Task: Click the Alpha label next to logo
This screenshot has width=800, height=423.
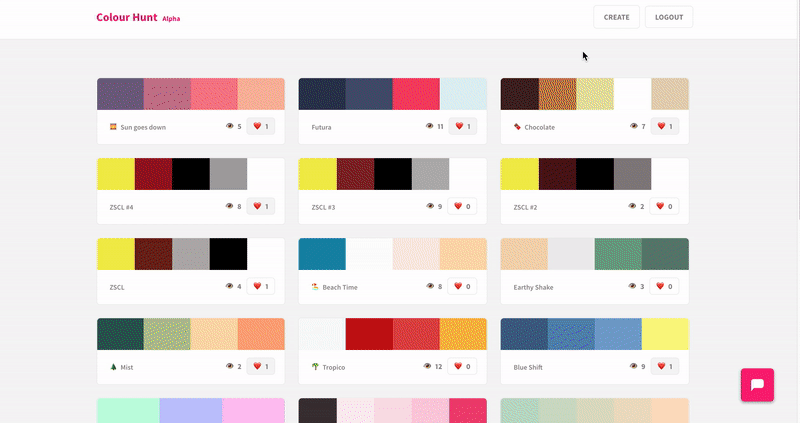Action: point(171,19)
